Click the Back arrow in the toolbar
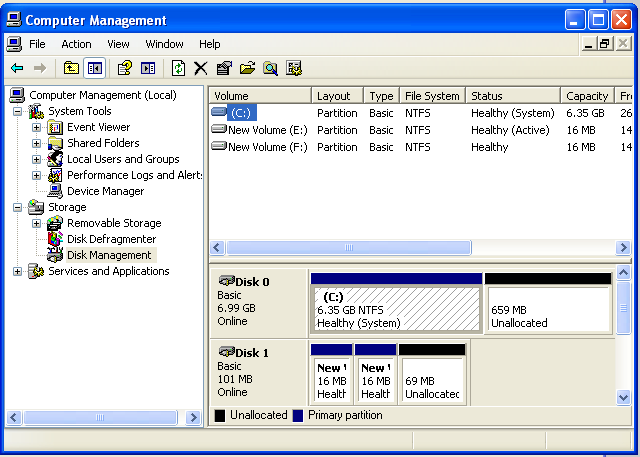This screenshot has height=457, width=640. pos(17,68)
